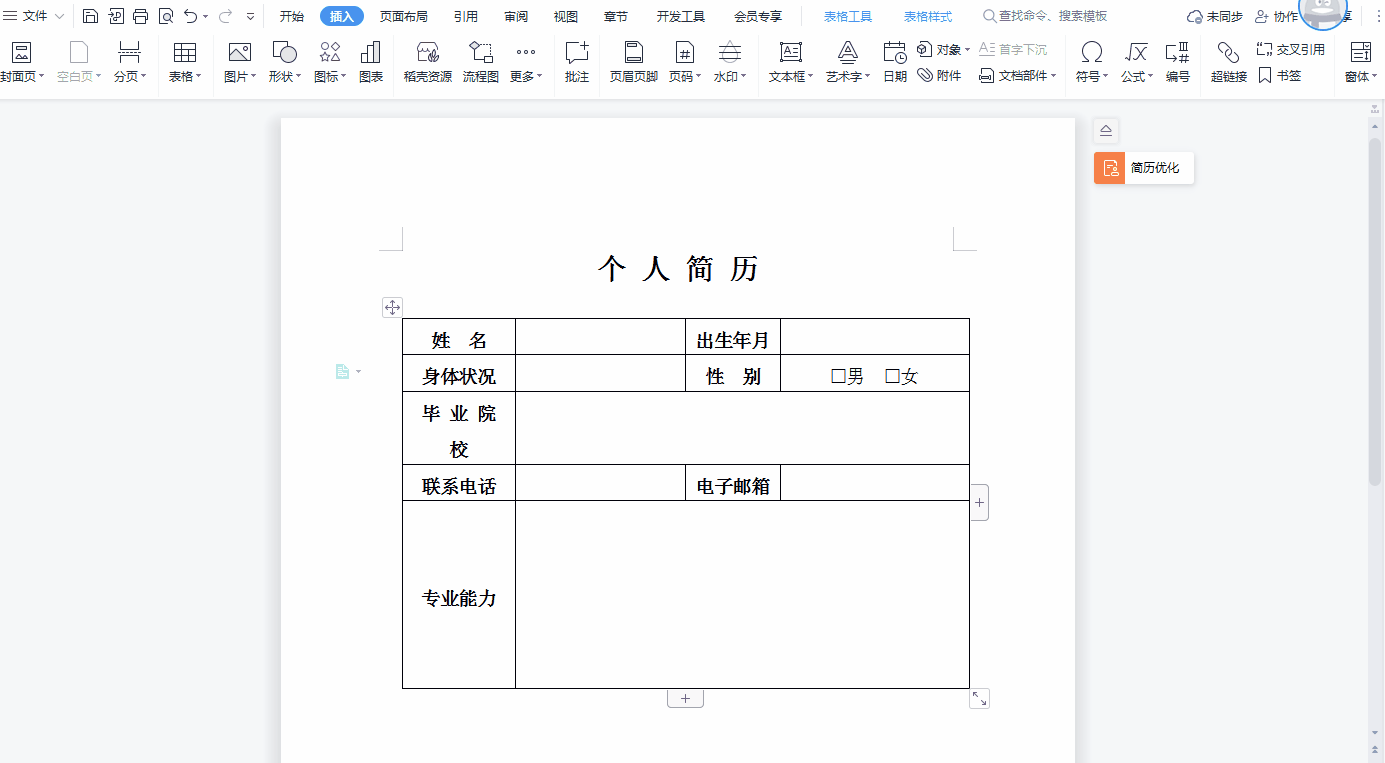Click the Symbol (符号) omega icon
Image resolution: width=1385 pixels, height=763 pixels.
[1092, 53]
